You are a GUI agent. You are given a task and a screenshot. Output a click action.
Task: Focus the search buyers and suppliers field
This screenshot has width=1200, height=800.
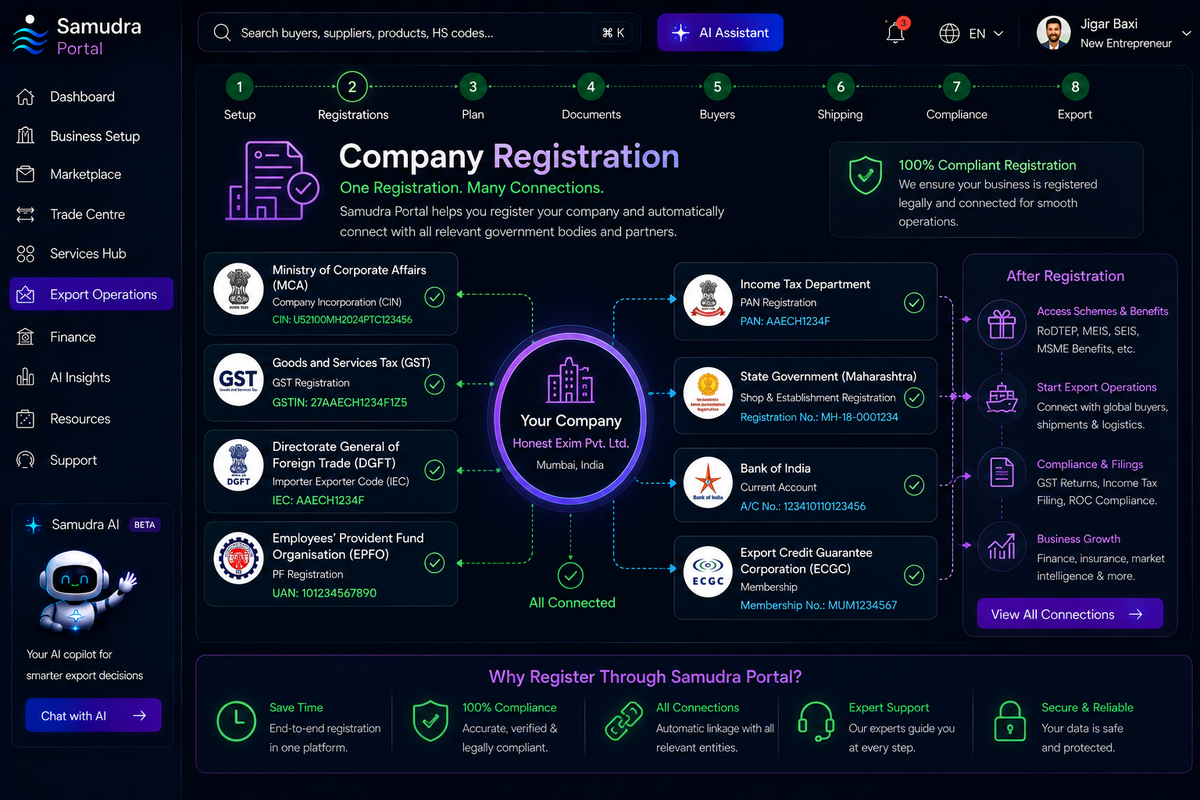click(418, 32)
